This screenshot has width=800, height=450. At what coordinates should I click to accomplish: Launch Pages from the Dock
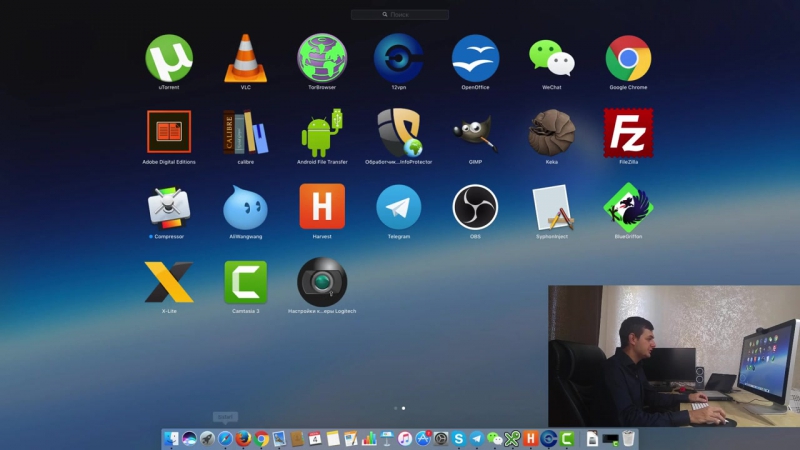pos(351,439)
